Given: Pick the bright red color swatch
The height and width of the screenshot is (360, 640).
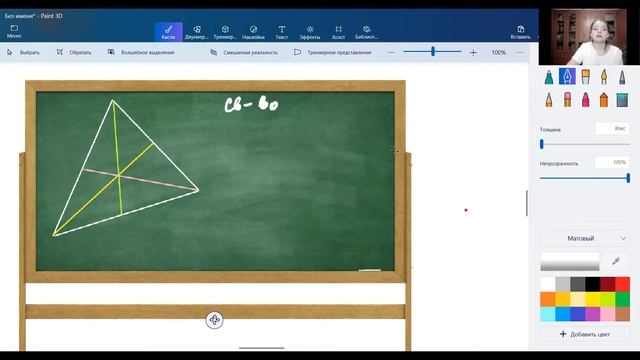Looking at the screenshot, I should tap(622, 284).
